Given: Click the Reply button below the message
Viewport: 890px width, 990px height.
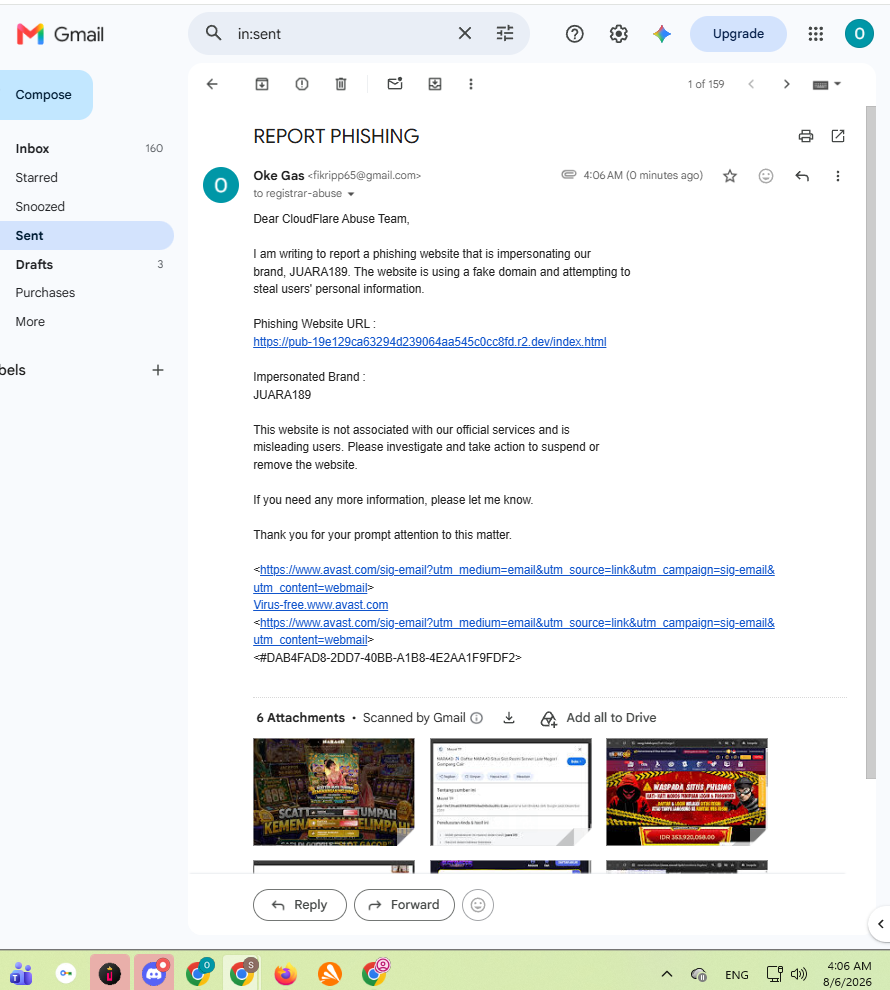Looking at the screenshot, I should coord(300,905).
